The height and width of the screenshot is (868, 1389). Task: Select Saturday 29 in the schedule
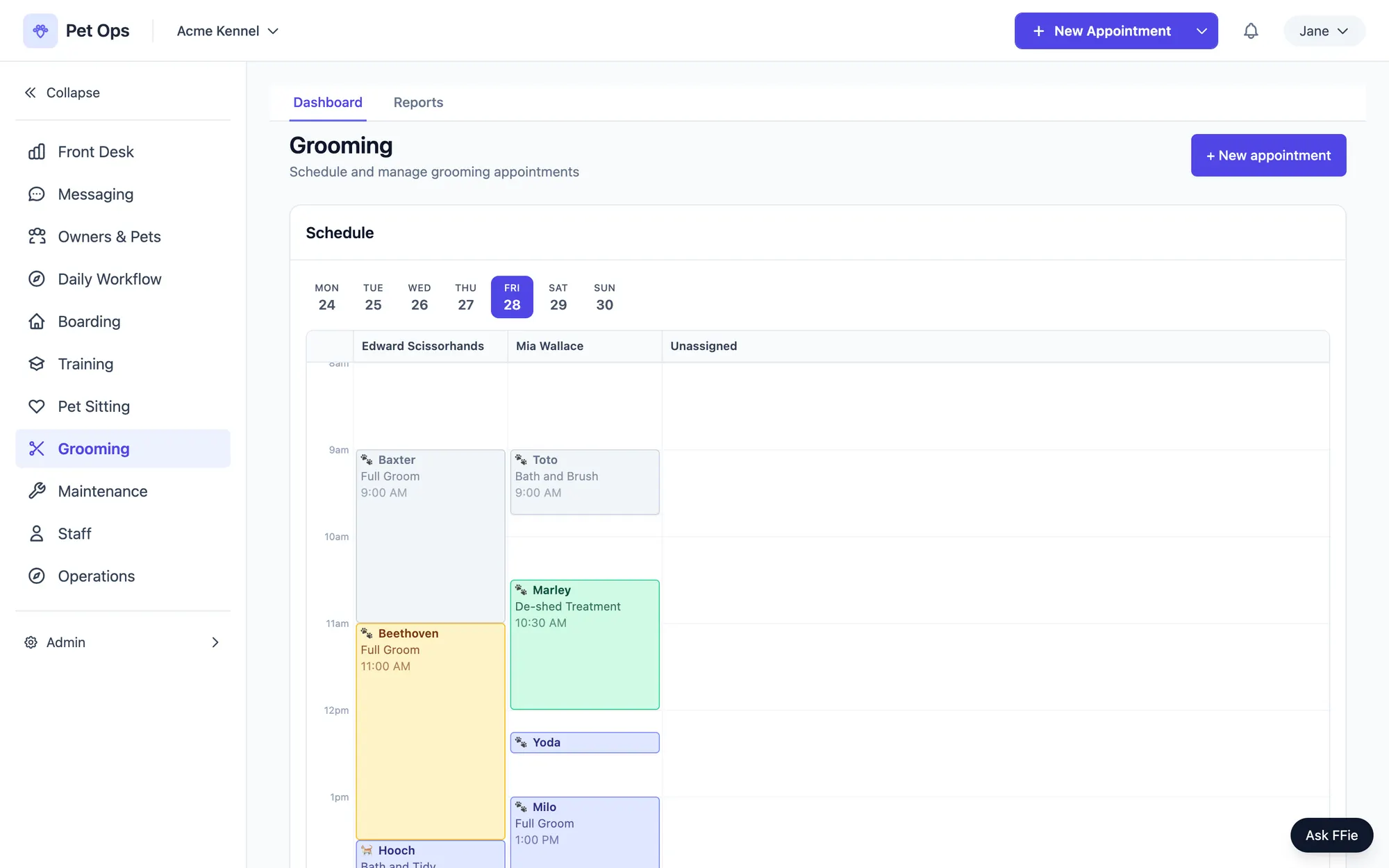pyautogui.click(x=558, y=297)
